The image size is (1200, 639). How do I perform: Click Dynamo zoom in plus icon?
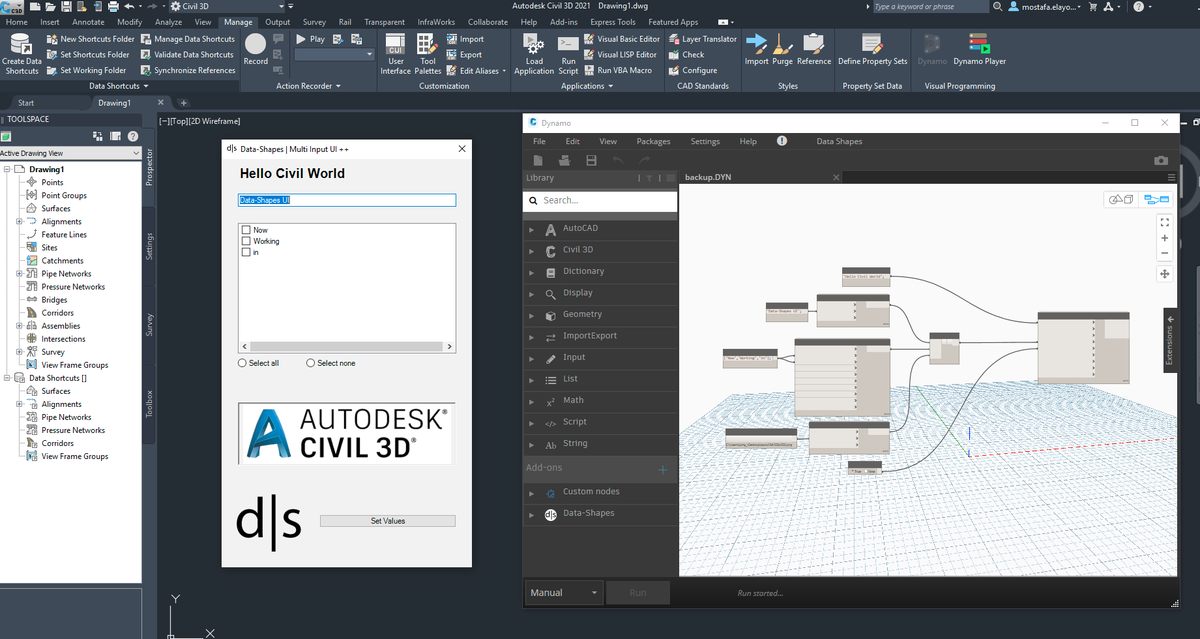tap(1164, 238)
